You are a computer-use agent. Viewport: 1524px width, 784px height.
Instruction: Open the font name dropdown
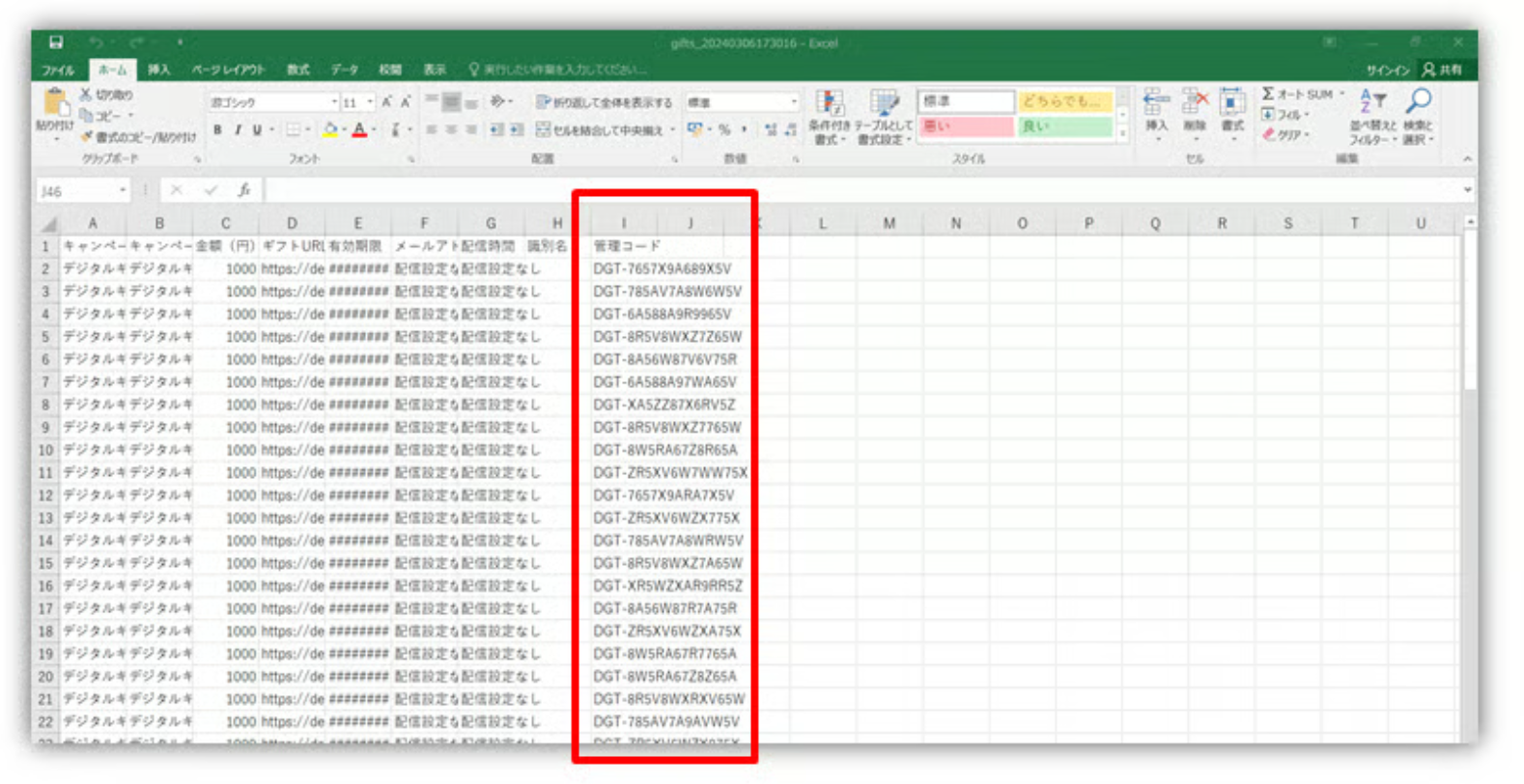point(334,102)
